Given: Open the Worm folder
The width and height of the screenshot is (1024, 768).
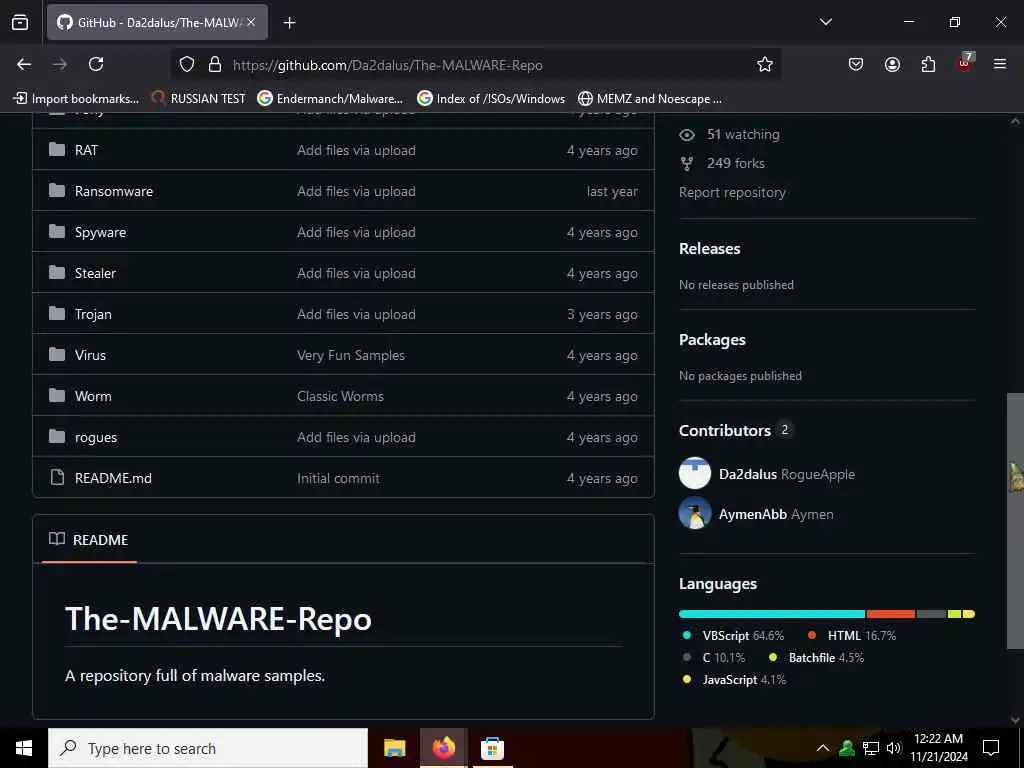Looking at the screenshot, I should pos(93,396).
